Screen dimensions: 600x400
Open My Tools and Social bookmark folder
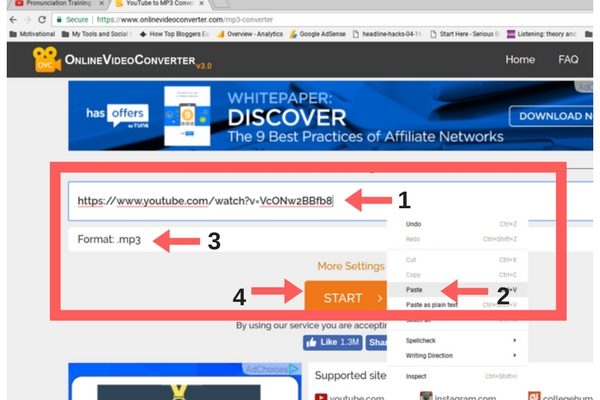pos(96,34)
